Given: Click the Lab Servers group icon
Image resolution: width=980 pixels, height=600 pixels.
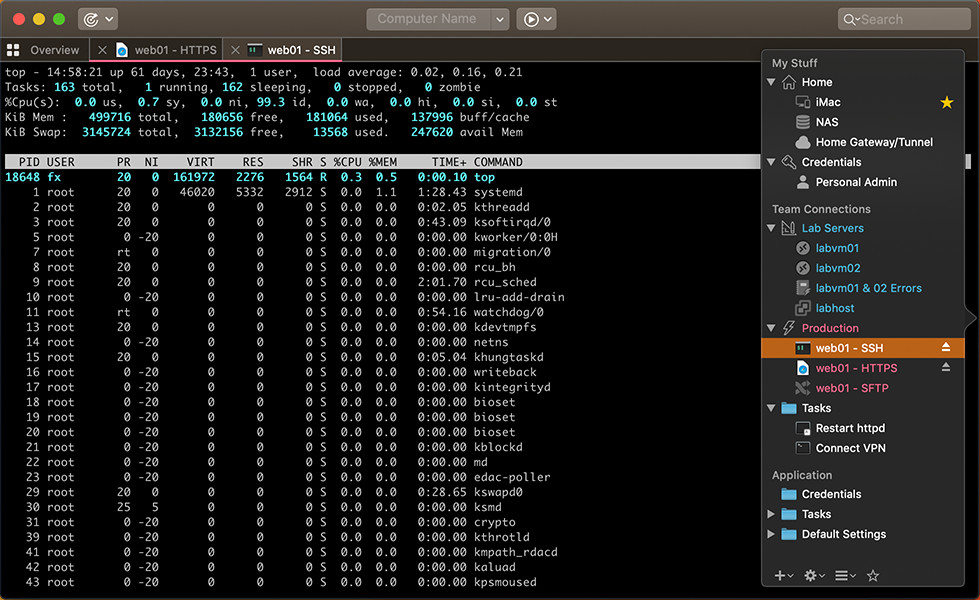Looking at the screenshot, I should click(x=789, y=228).
